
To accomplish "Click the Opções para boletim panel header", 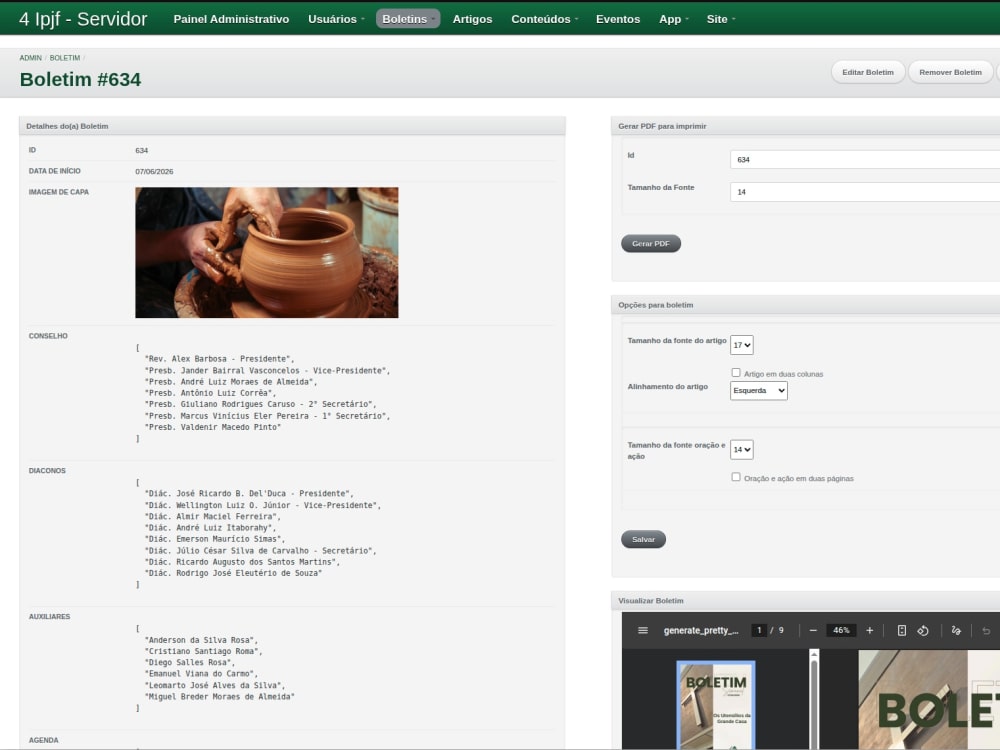I will point(805,305).
